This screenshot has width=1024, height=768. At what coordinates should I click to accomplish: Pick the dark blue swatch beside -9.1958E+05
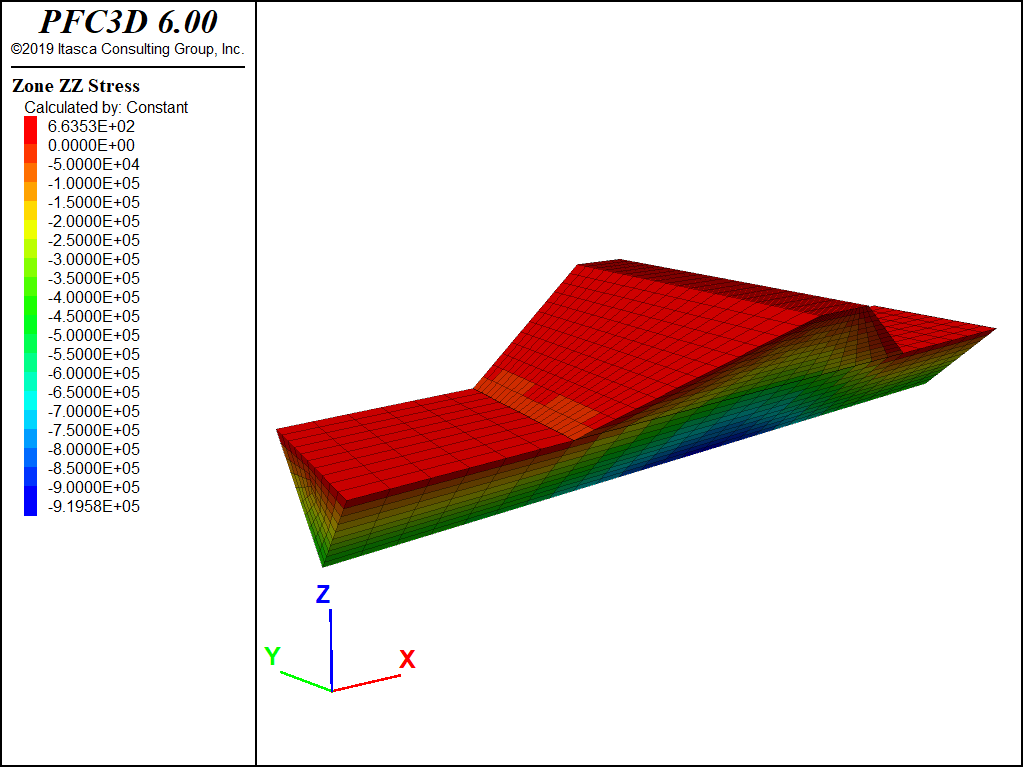31,501
